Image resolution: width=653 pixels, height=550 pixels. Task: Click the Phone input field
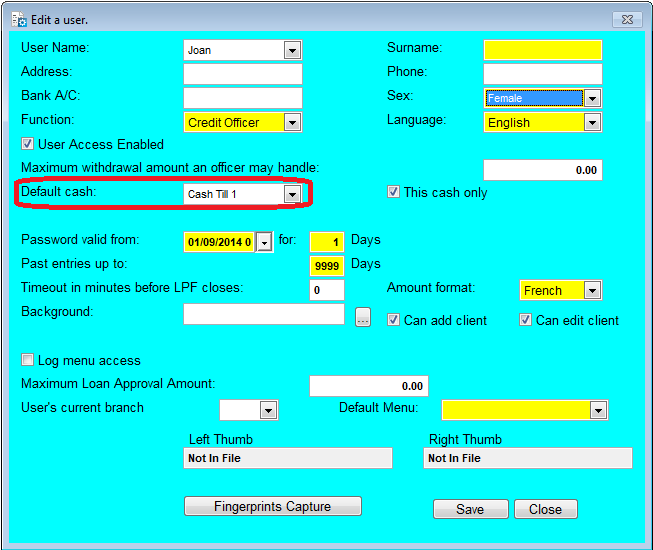pos(543,74)
